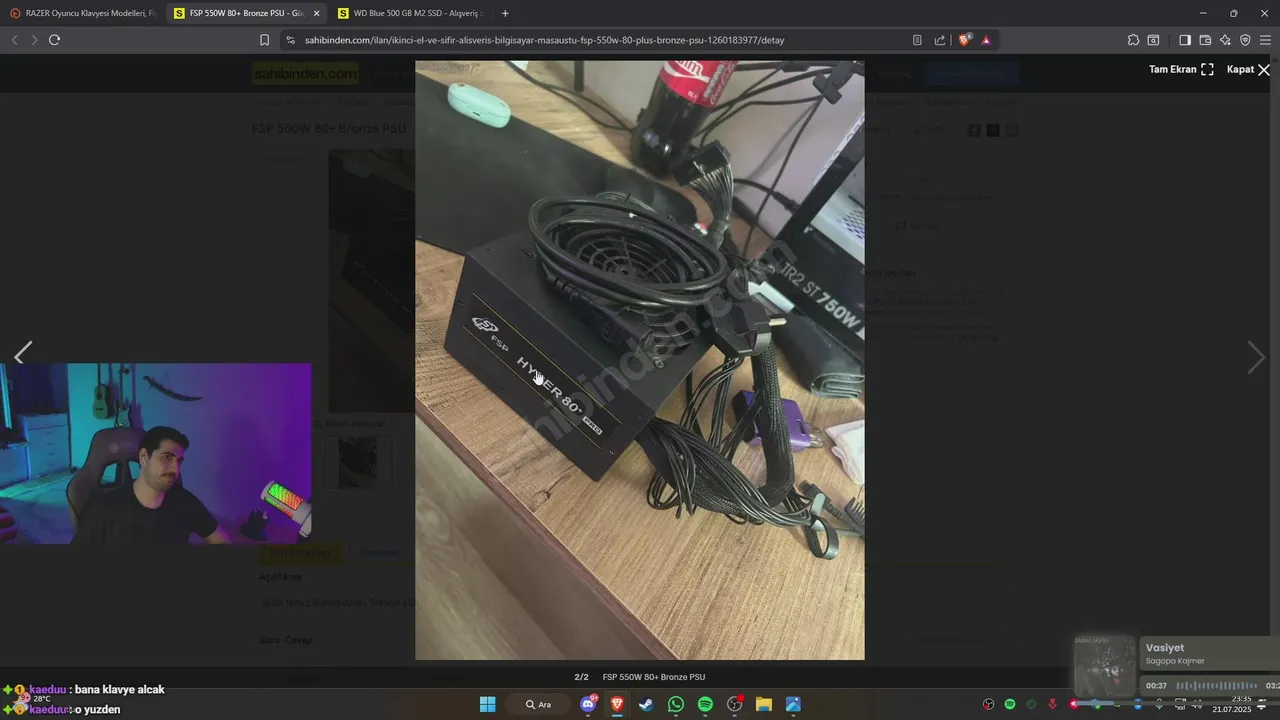Open WhatsApp from the taskbar
This screenshot has height=720, width=1280.
(676, 704)
